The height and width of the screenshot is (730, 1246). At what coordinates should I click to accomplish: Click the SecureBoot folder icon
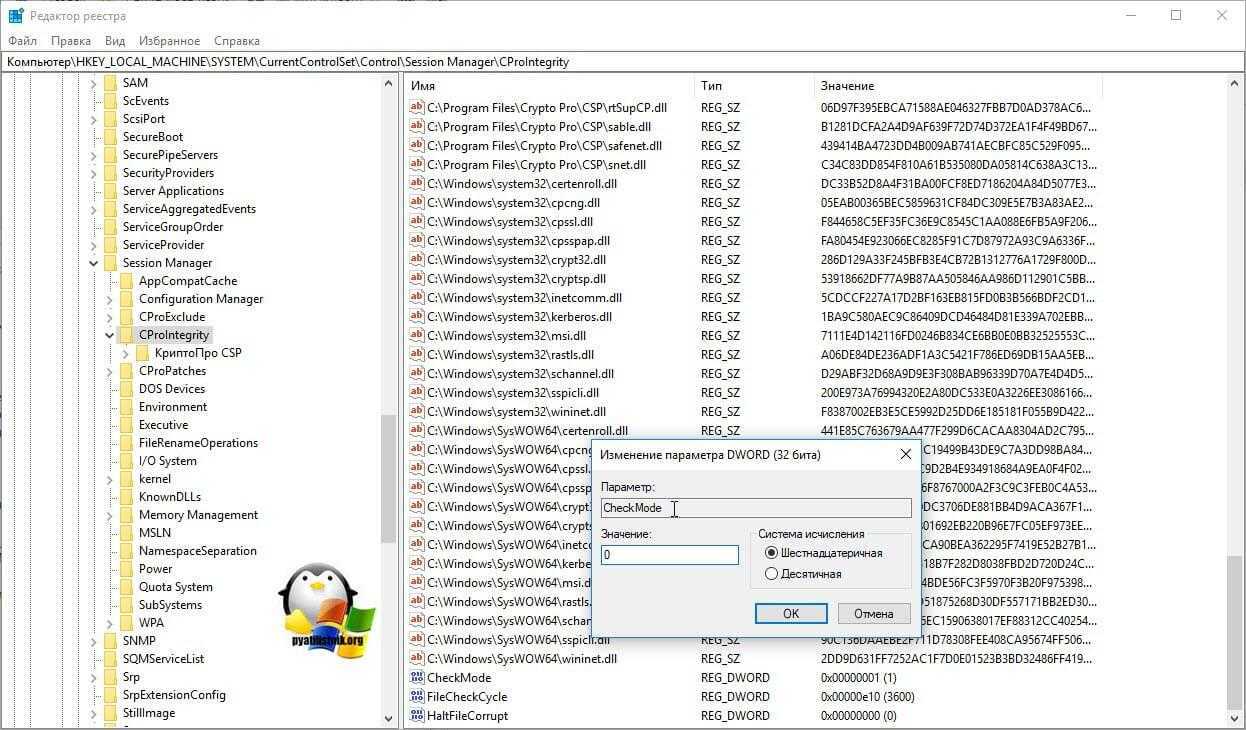click(110, 137)
